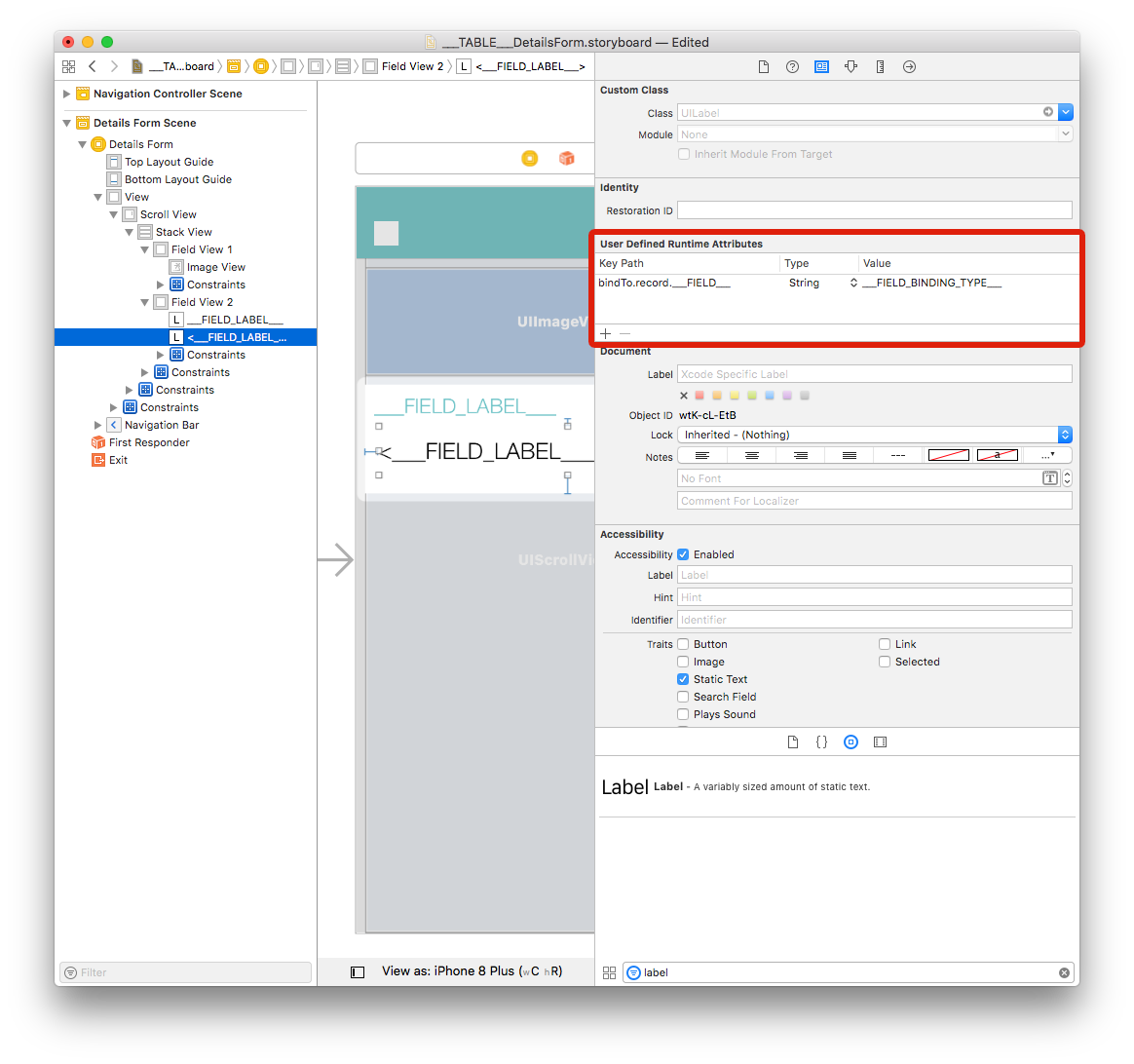This screenshot has width=1134, height=1064.
Task: Toggle Inherit Module From Target checkbox
Action: click(684, 154)
